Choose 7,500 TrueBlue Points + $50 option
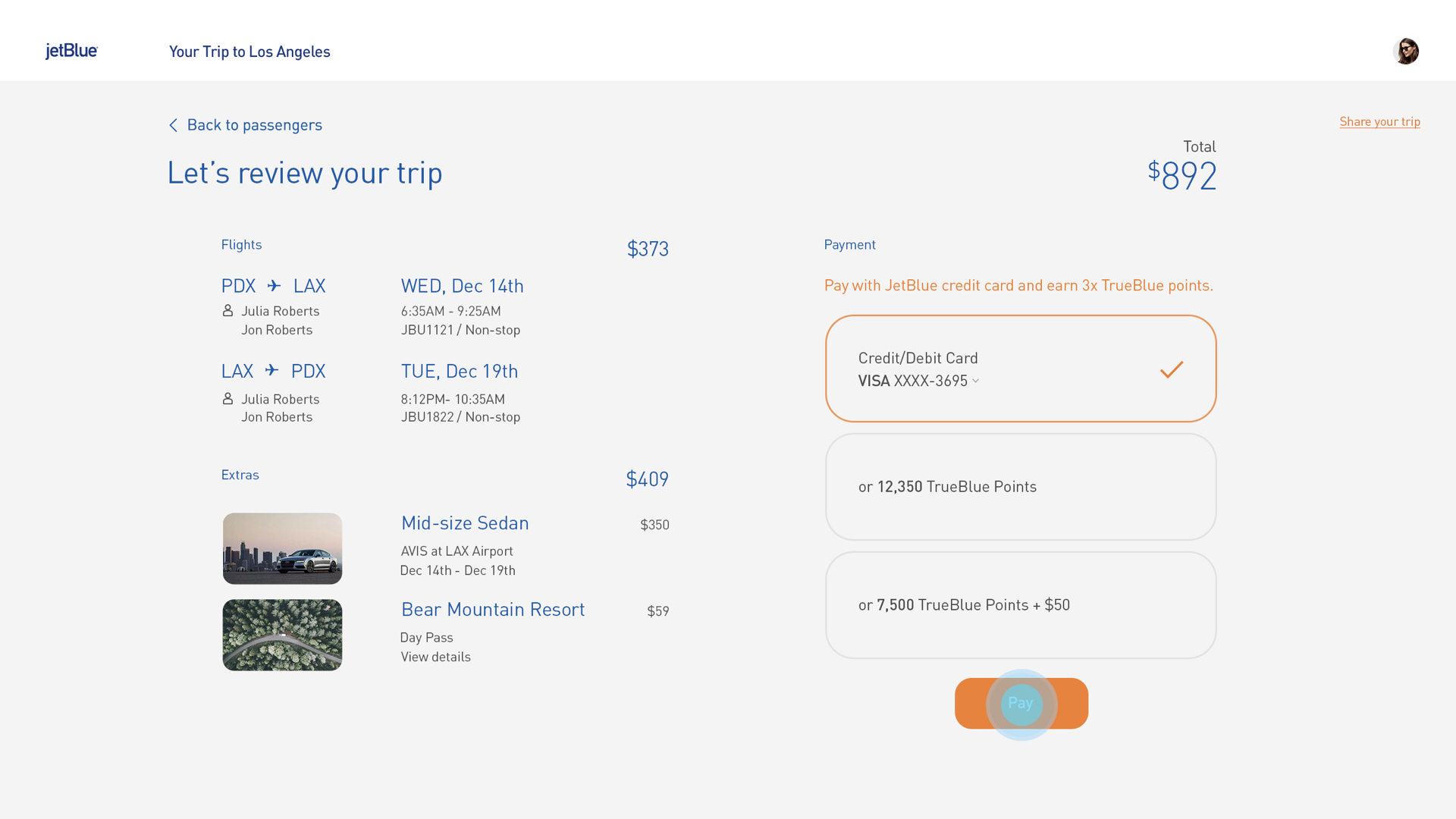The image size is (1456, 819). click(1020, 605)
